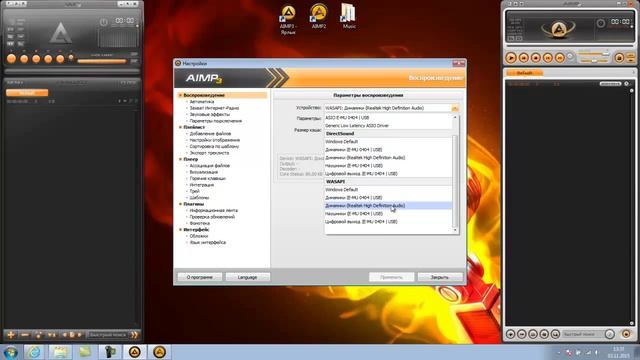Click the device list scrollbar down arrow
This screenshot has width=640, height=360.
455,230
